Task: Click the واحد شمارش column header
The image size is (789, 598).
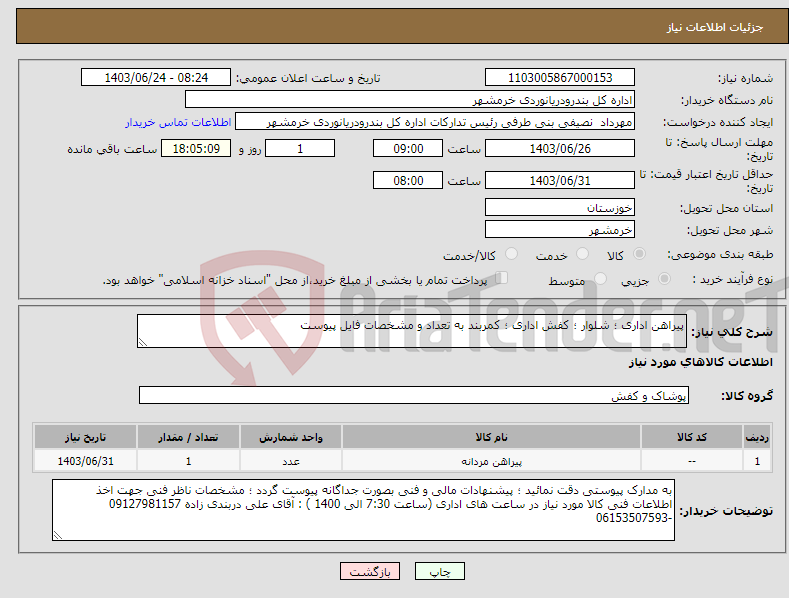Action: [291, 437]
